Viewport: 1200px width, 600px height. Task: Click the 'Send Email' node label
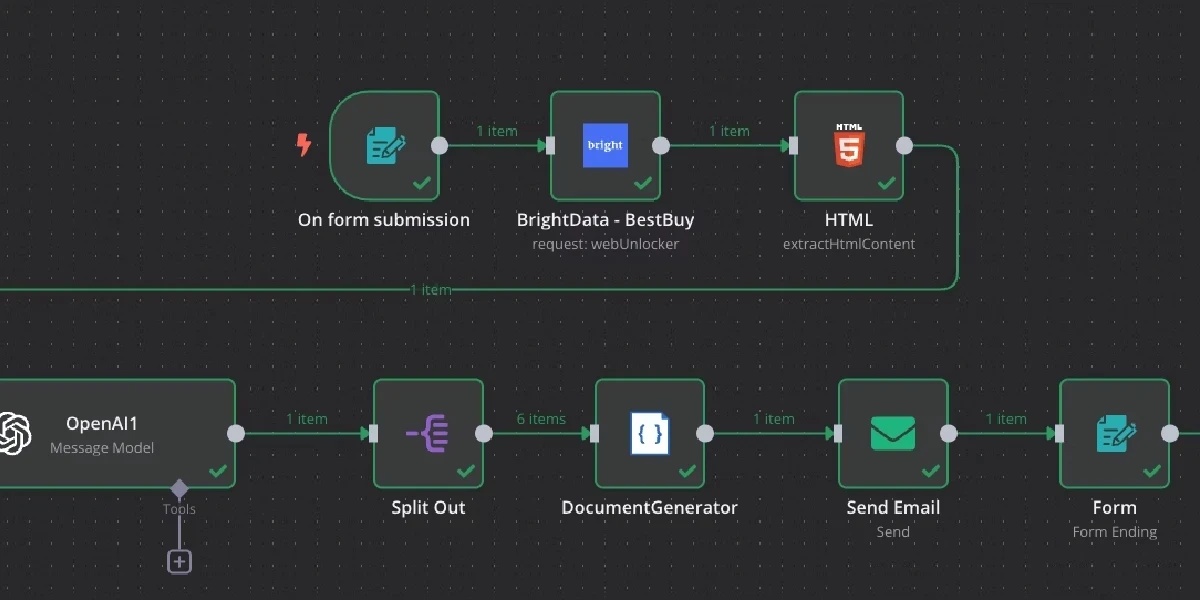(893, 508)
